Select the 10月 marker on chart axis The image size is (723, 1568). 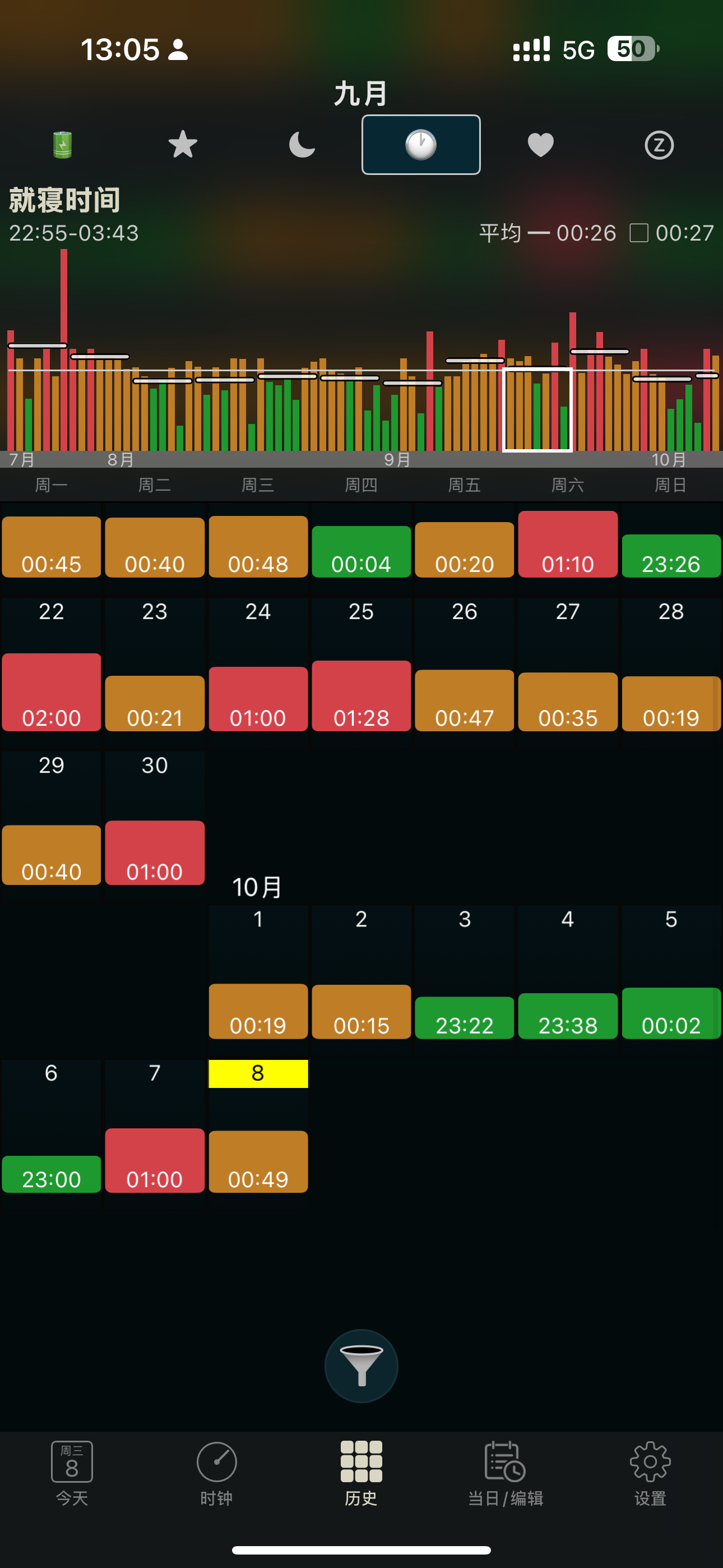[x=669, y=459]
